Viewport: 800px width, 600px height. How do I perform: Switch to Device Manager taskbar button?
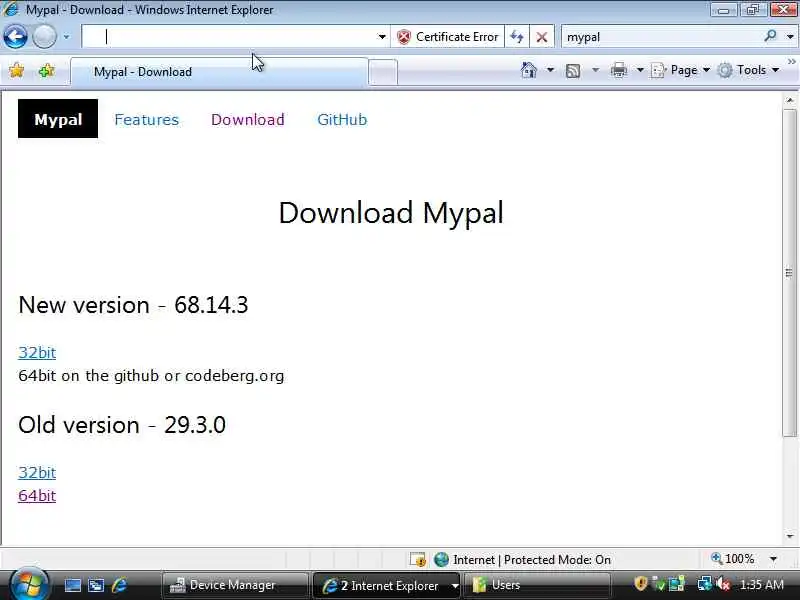(235, 585)
